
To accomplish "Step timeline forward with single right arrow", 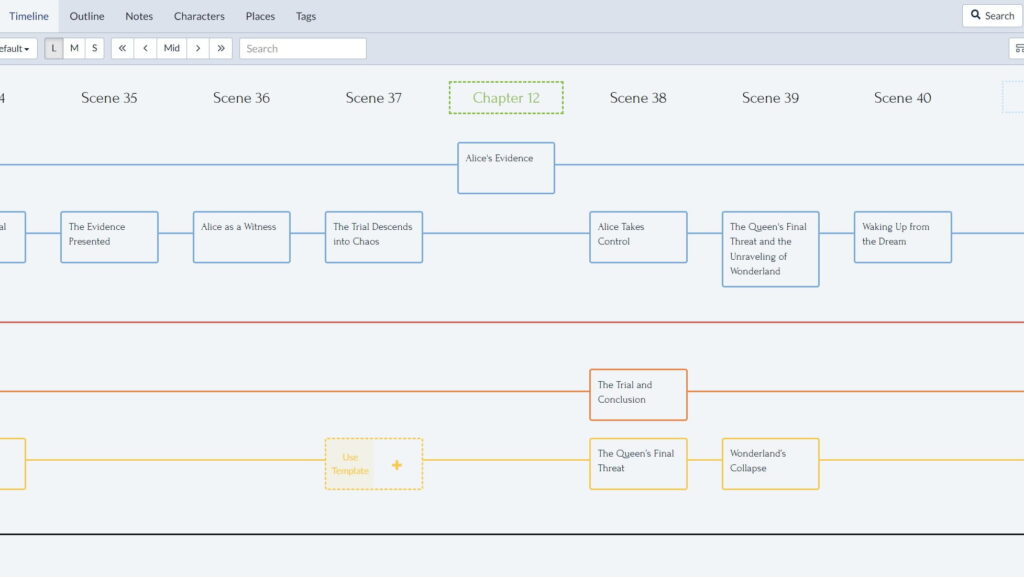I will 198,48.
